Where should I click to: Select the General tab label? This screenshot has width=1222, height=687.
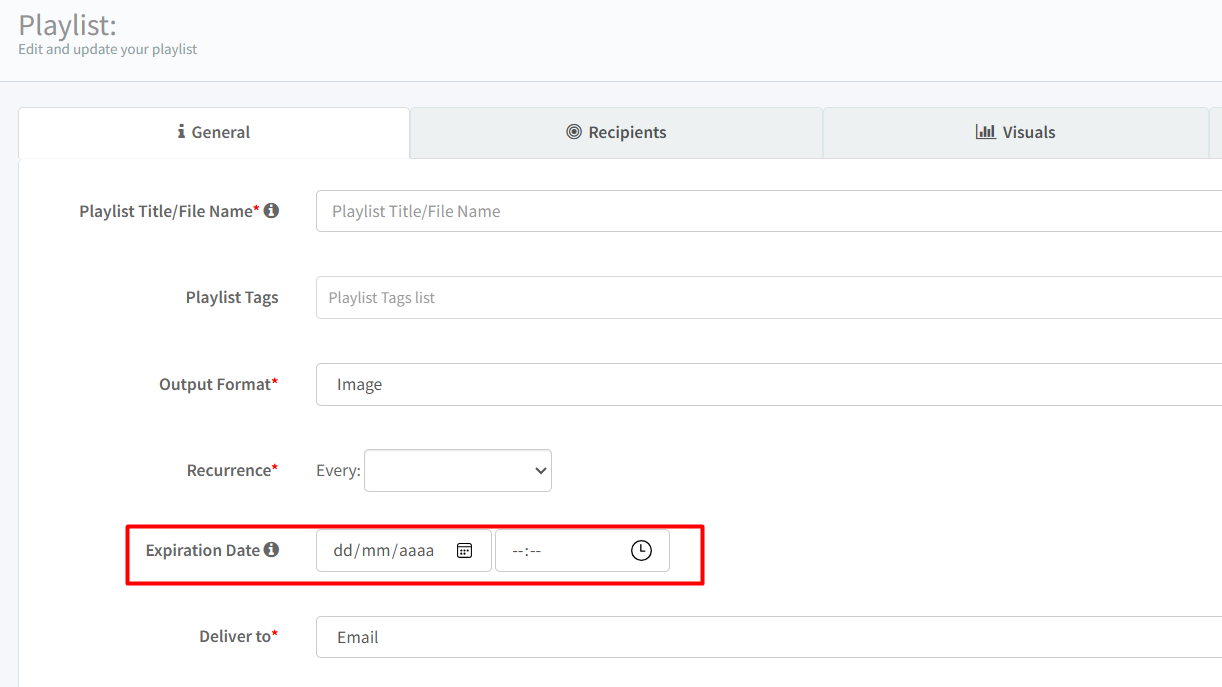(221, 132)
